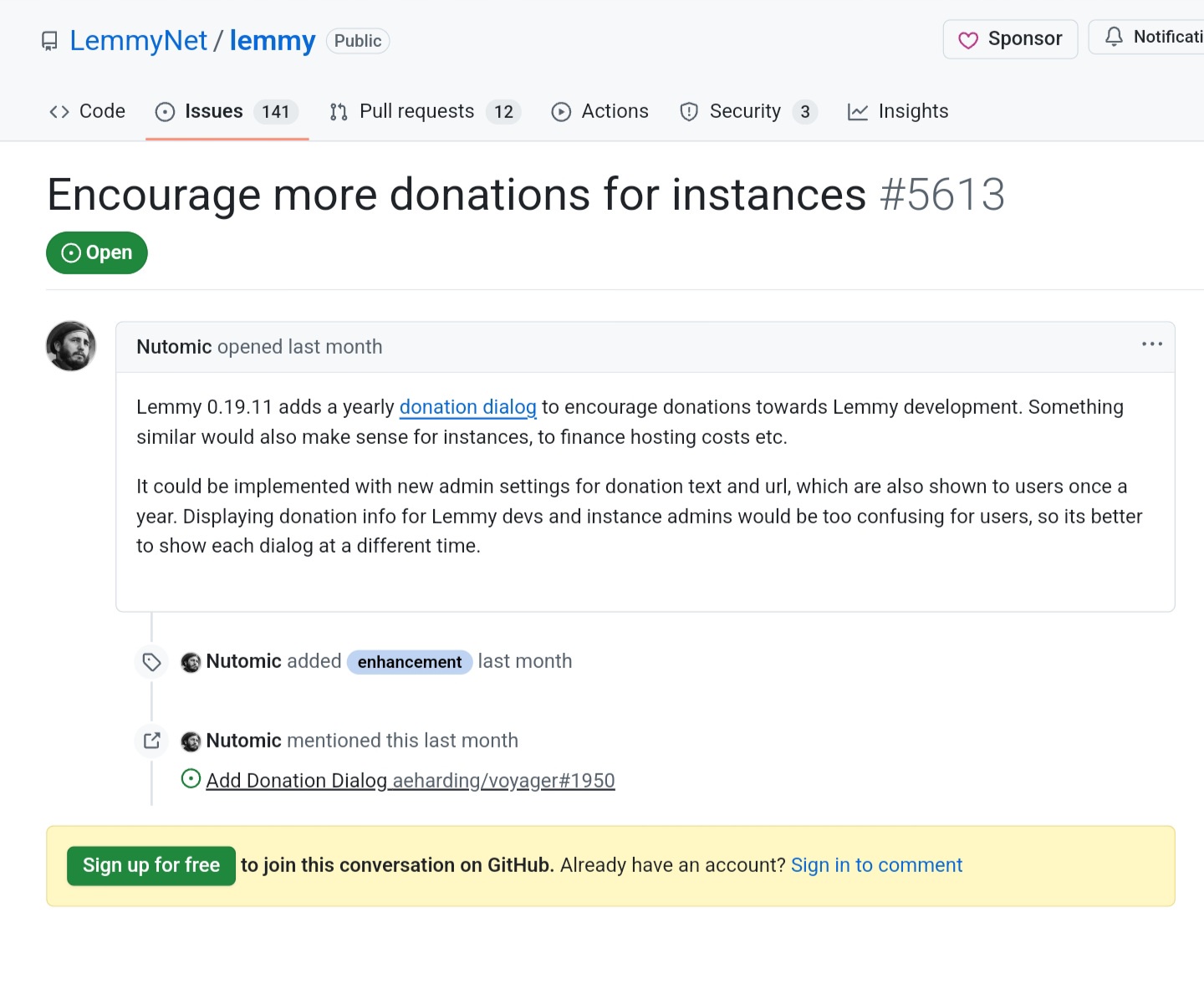Click the pull request branch icon

339,112
